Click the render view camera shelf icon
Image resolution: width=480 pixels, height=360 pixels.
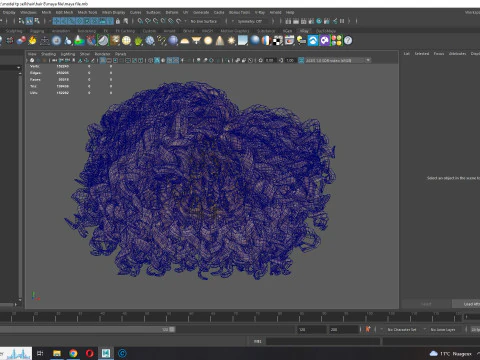[289, 41]
